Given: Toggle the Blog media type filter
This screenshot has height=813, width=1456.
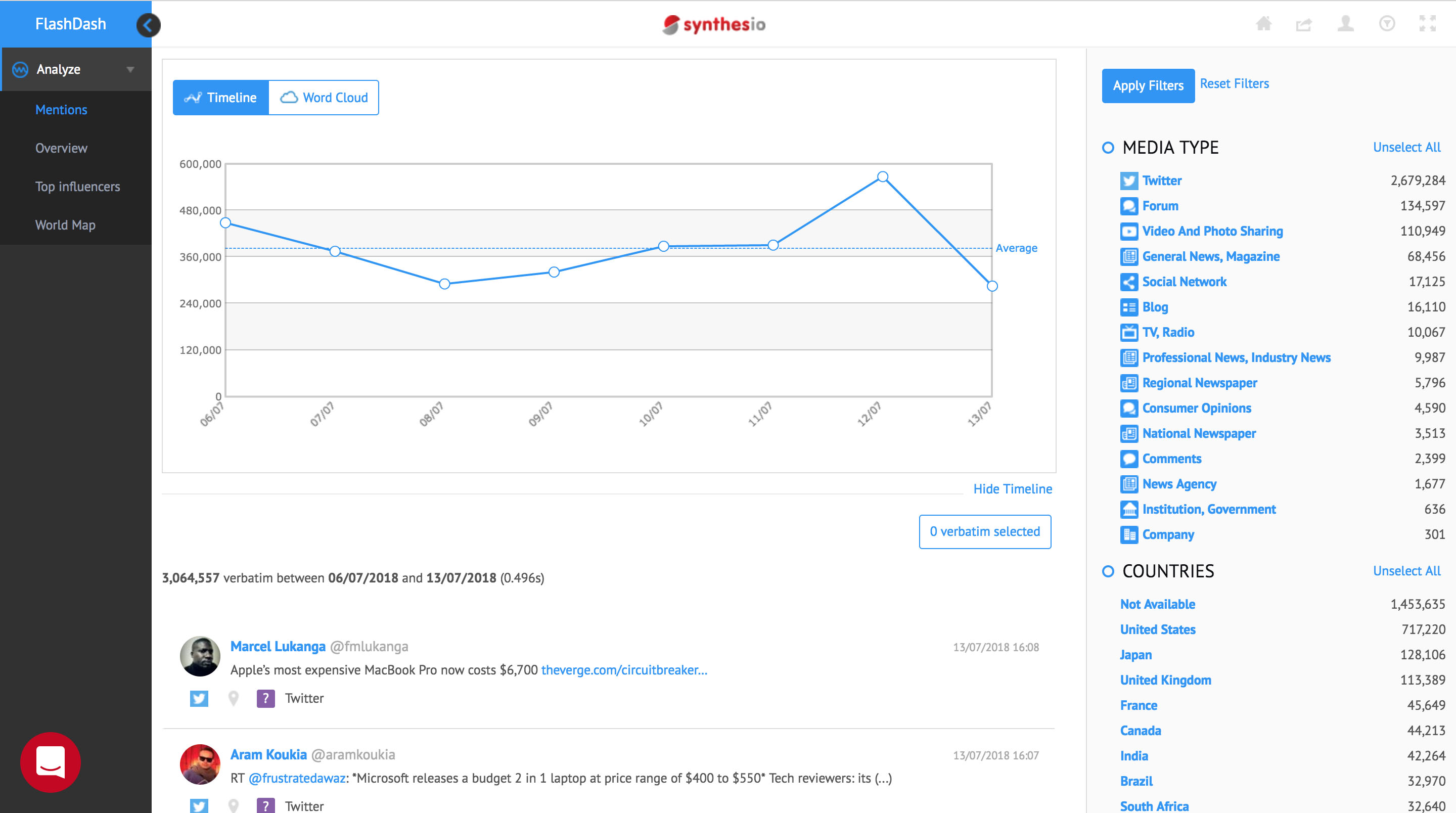Looking at the screenshot, I should [1155, 307].
